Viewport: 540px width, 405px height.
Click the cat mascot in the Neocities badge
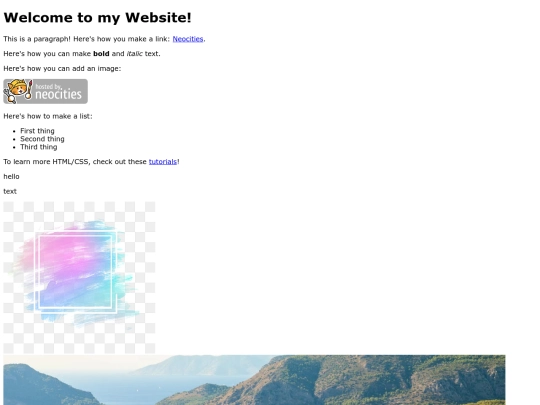(x=18, y=91)
